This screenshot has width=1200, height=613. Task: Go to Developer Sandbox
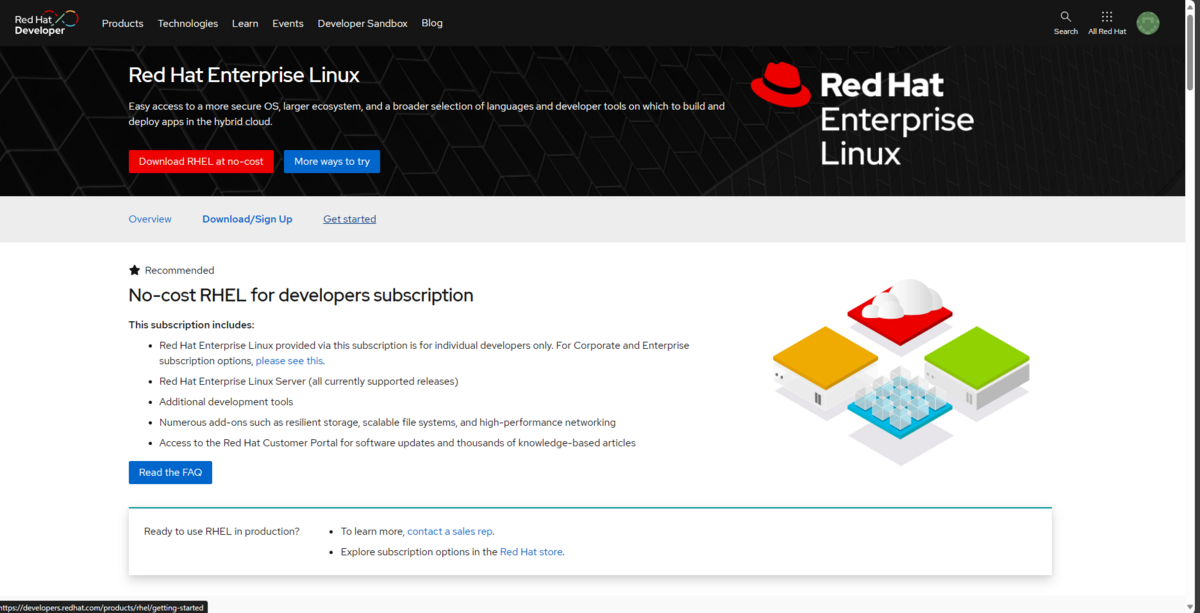click(x=362, y=23)
